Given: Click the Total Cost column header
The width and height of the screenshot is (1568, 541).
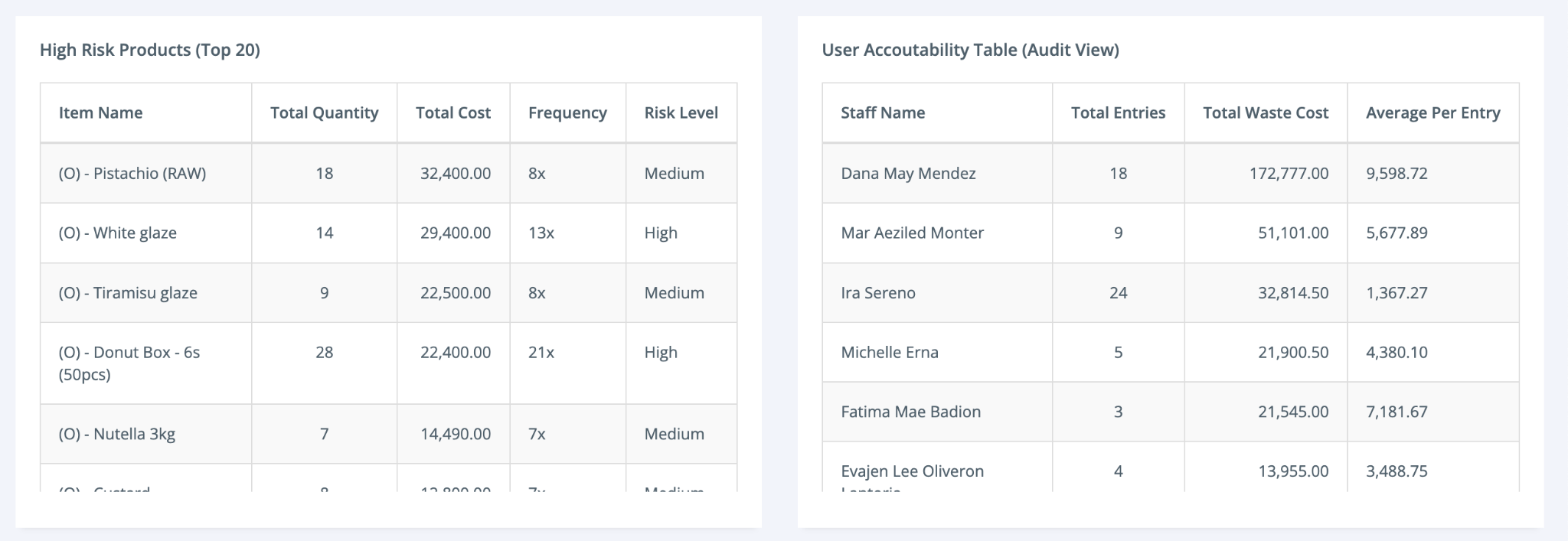Looking at the screenshot, I should tap(452, 112).
